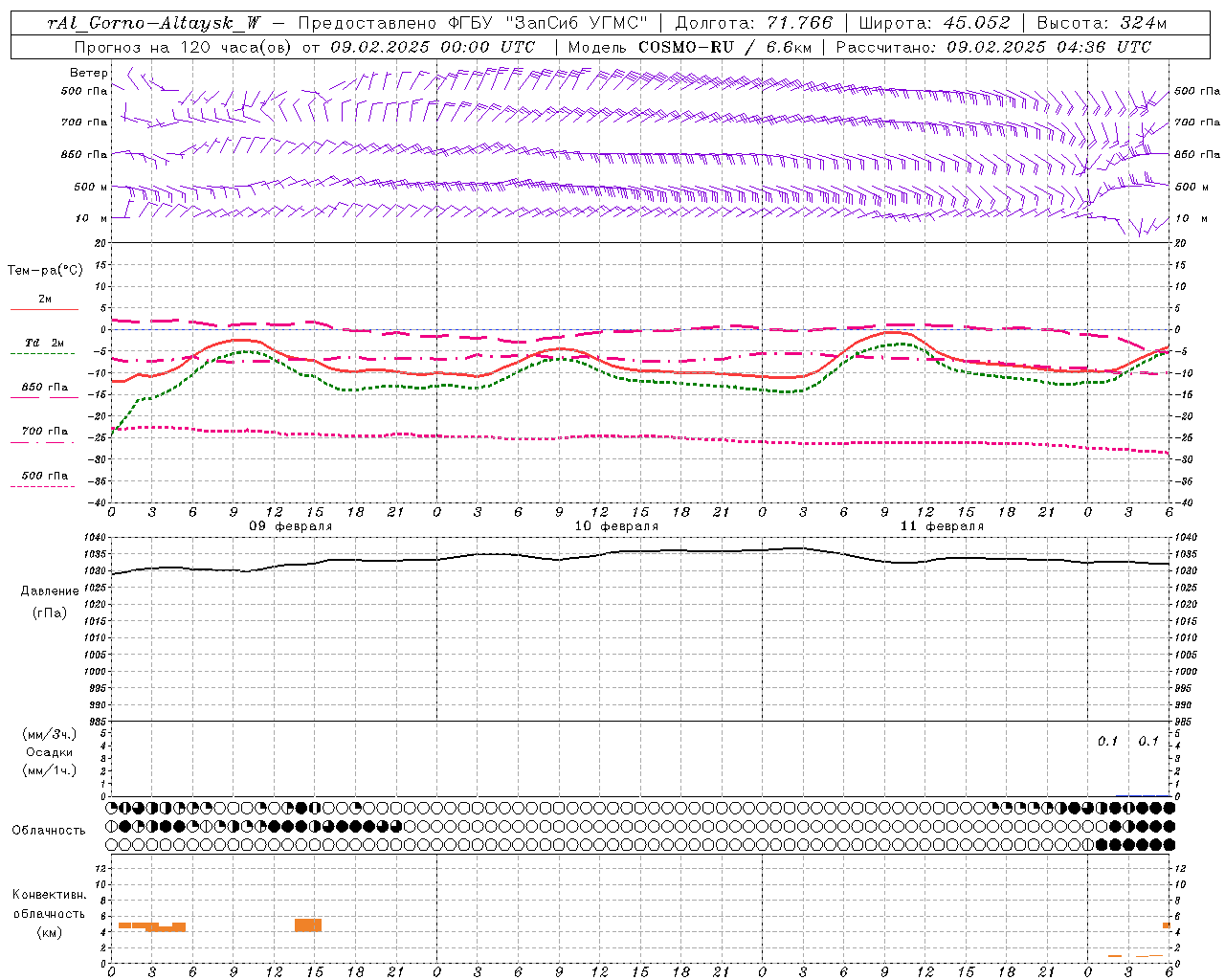Click the Прогноз на 120 часа(ов) text
Image resolution: width=1225 pixels, height=980 pixels.
(185, 47)
